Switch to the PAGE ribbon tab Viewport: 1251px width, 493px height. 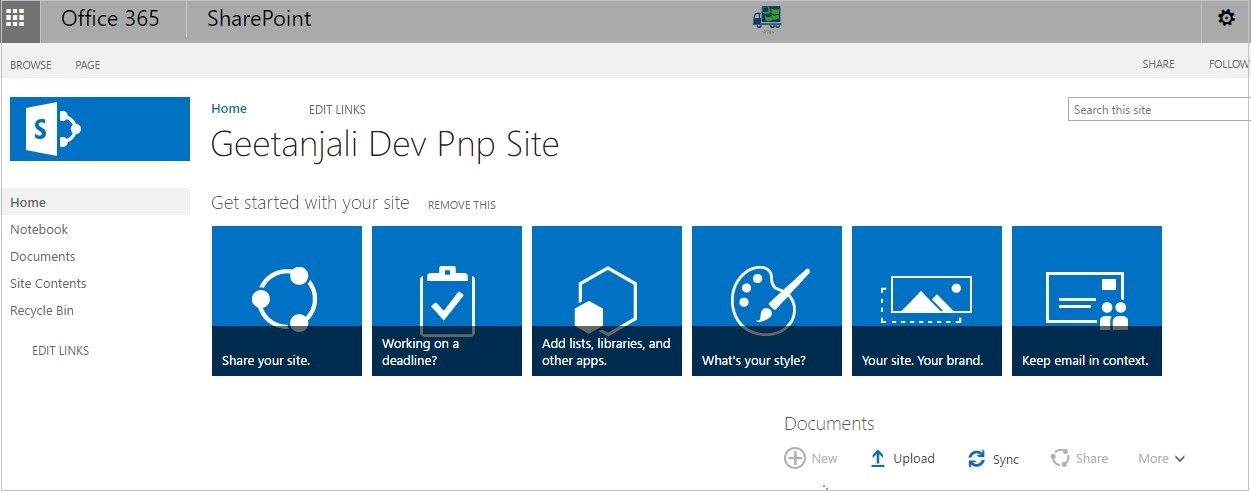88,65
